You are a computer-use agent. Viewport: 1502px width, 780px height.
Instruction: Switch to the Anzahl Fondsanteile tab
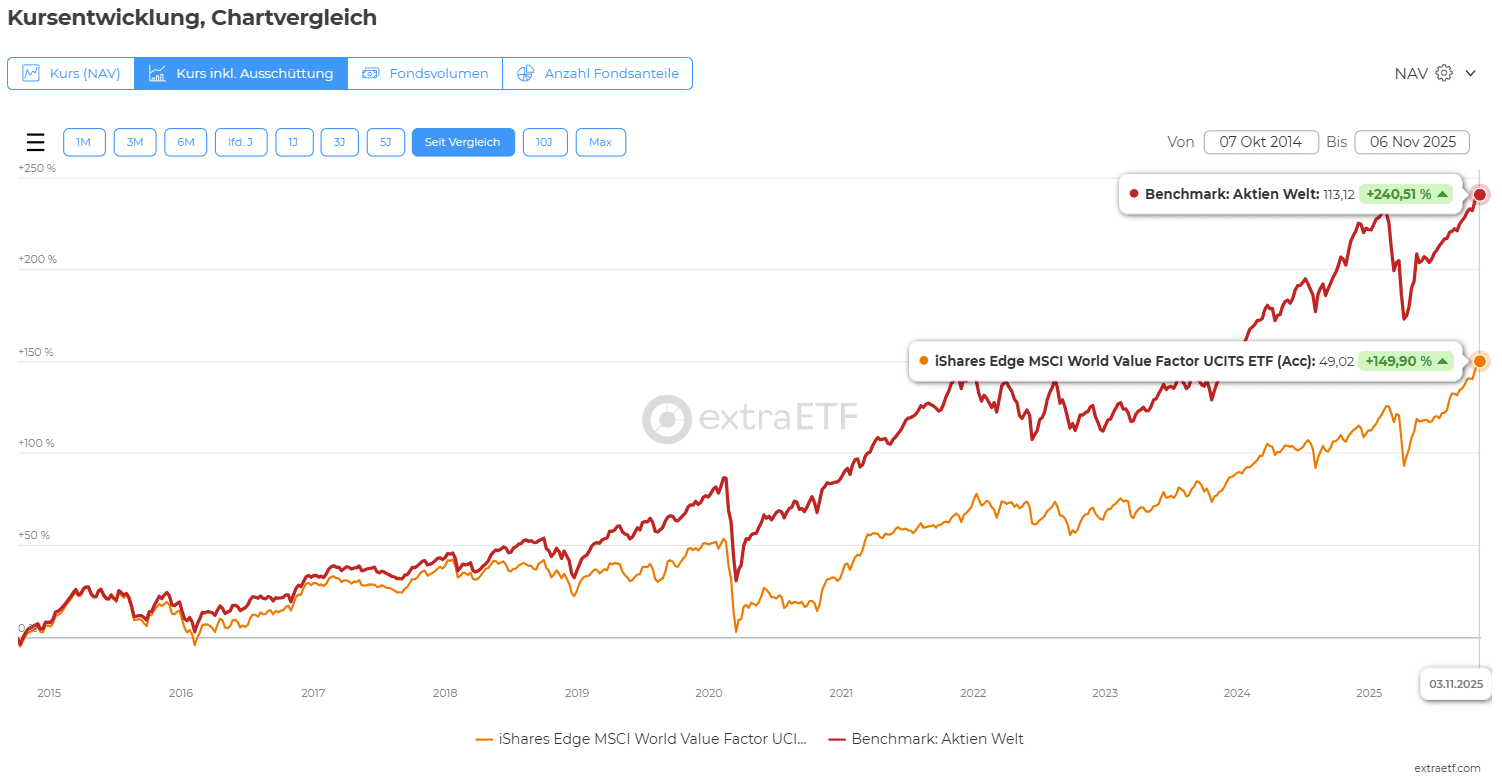tap(611, 73)
